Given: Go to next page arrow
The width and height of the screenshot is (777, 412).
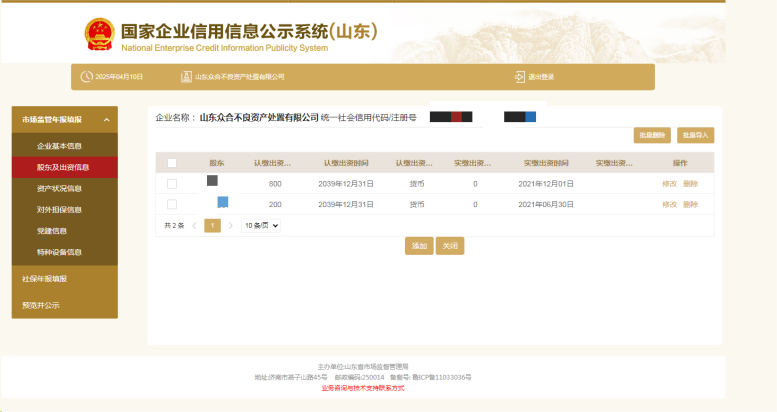Looking at the screenshot, I should click(x=230, y=226).
